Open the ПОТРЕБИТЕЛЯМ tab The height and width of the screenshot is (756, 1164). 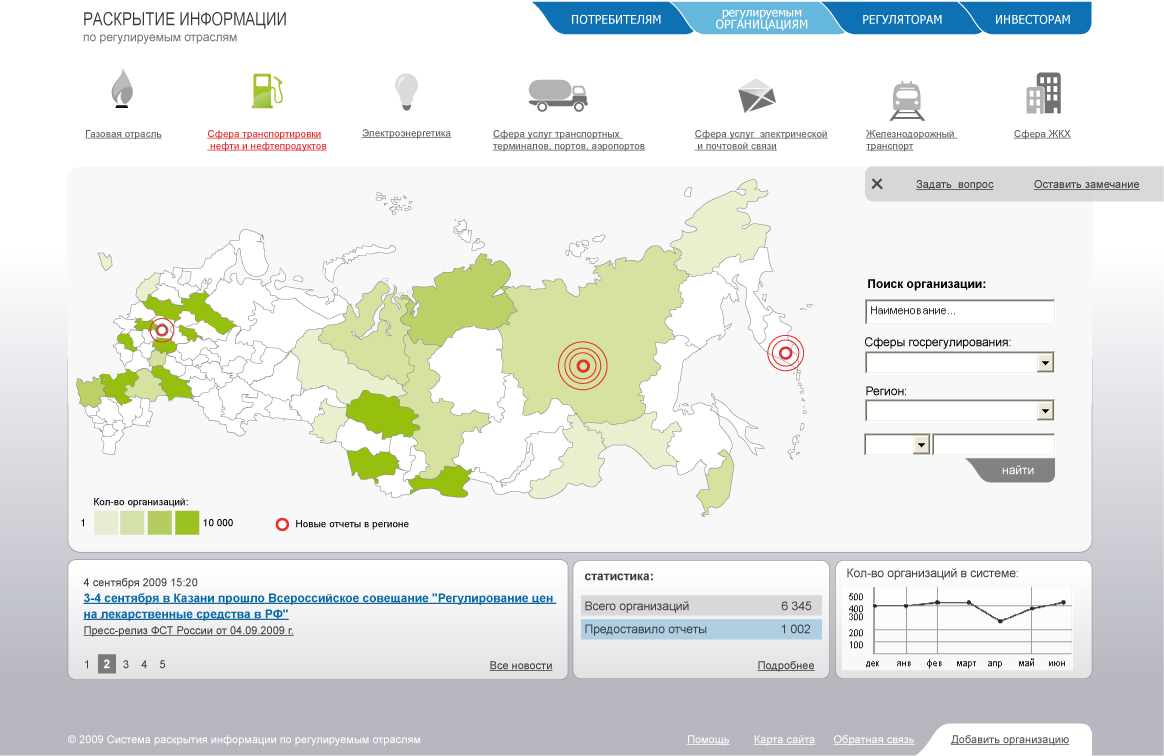coord(615,19)
